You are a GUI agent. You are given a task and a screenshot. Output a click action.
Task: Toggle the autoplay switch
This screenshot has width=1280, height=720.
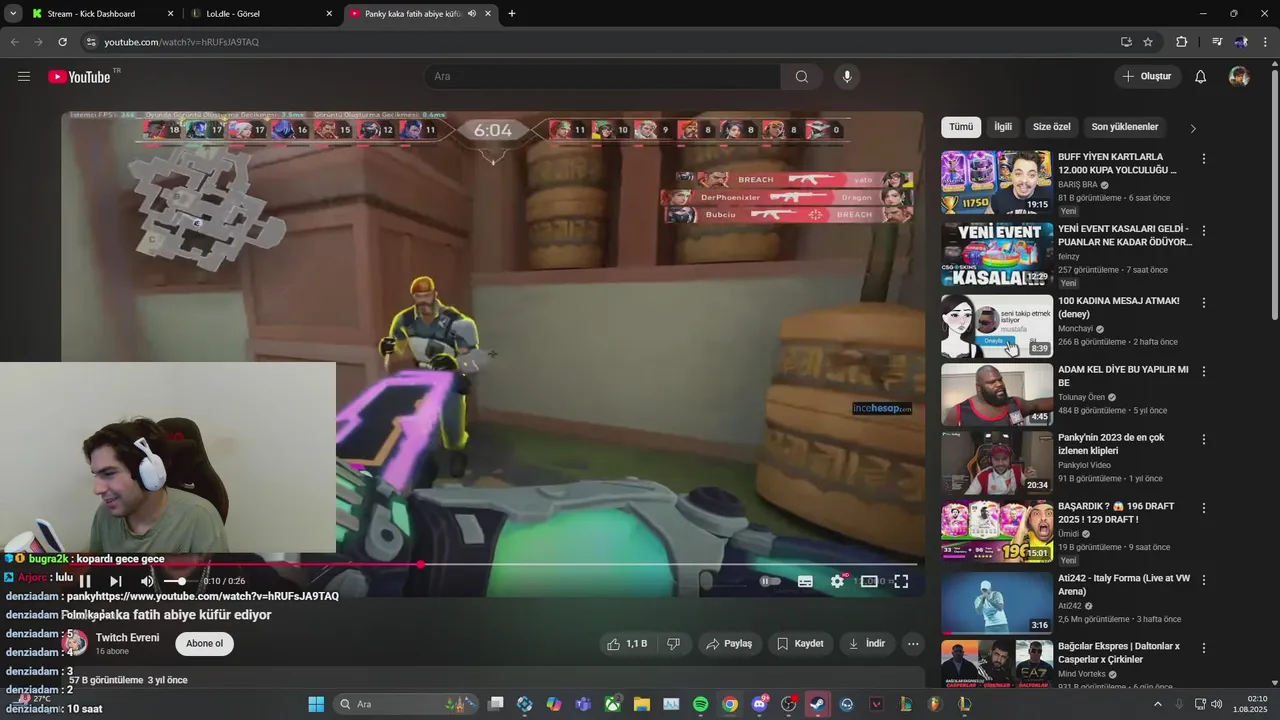pos(770,581)
